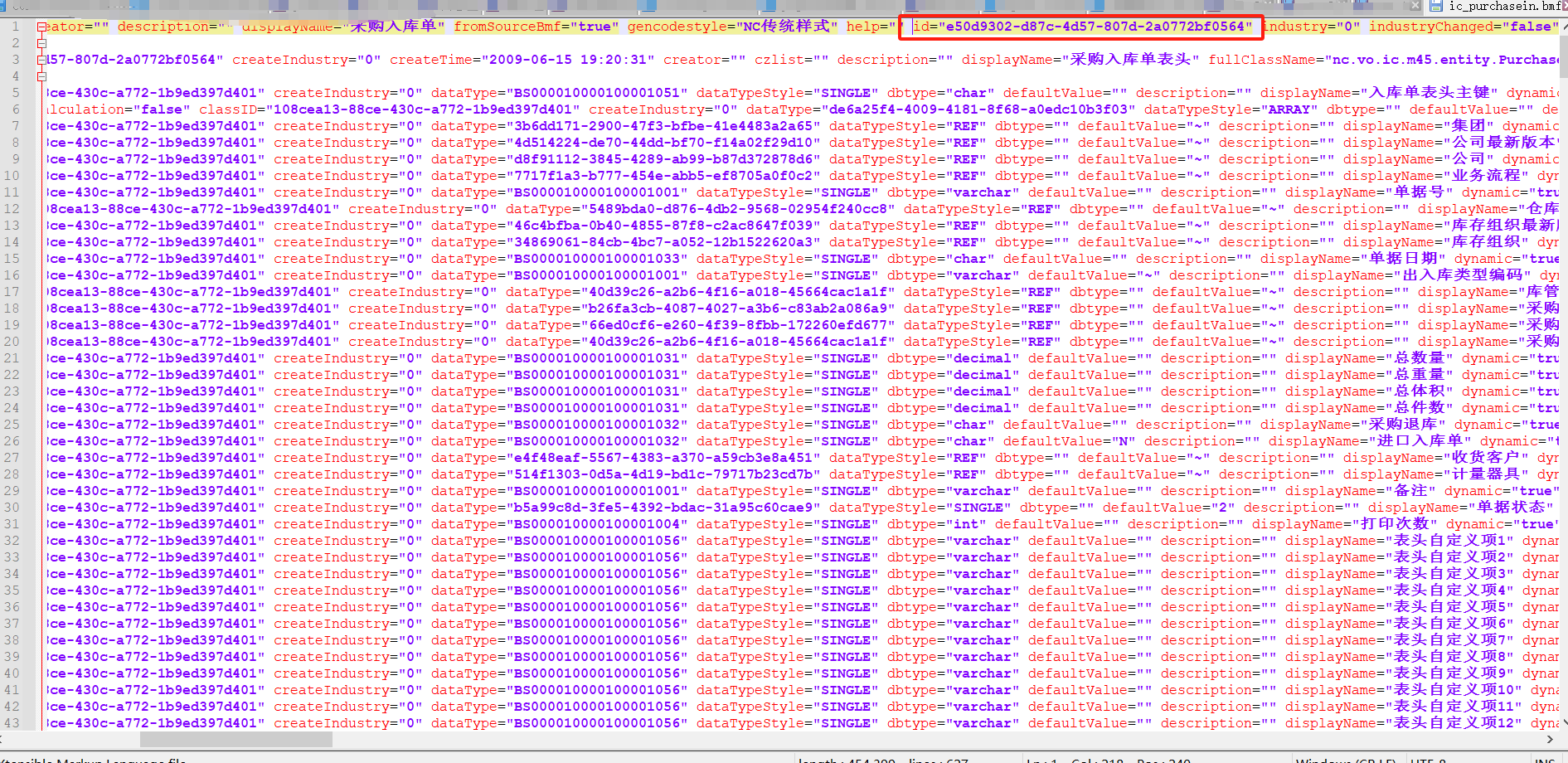The height and width of the screenshot is (763, 1568).
Task: Click displayName="采购入库单表头" on line 3
Action: coord(1080,60)
